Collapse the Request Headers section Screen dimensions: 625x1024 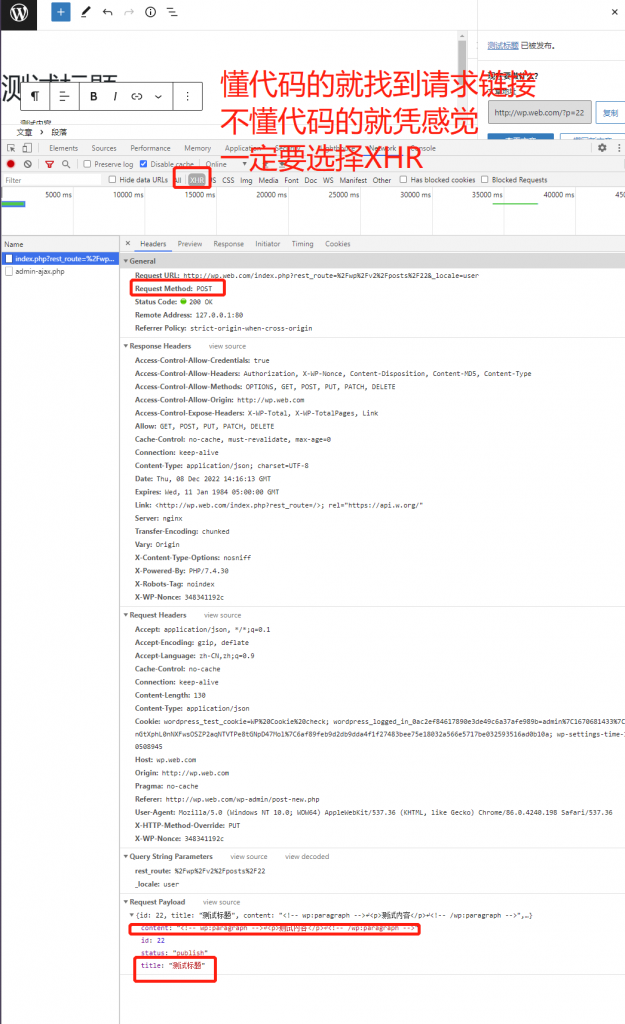[126, 615]
